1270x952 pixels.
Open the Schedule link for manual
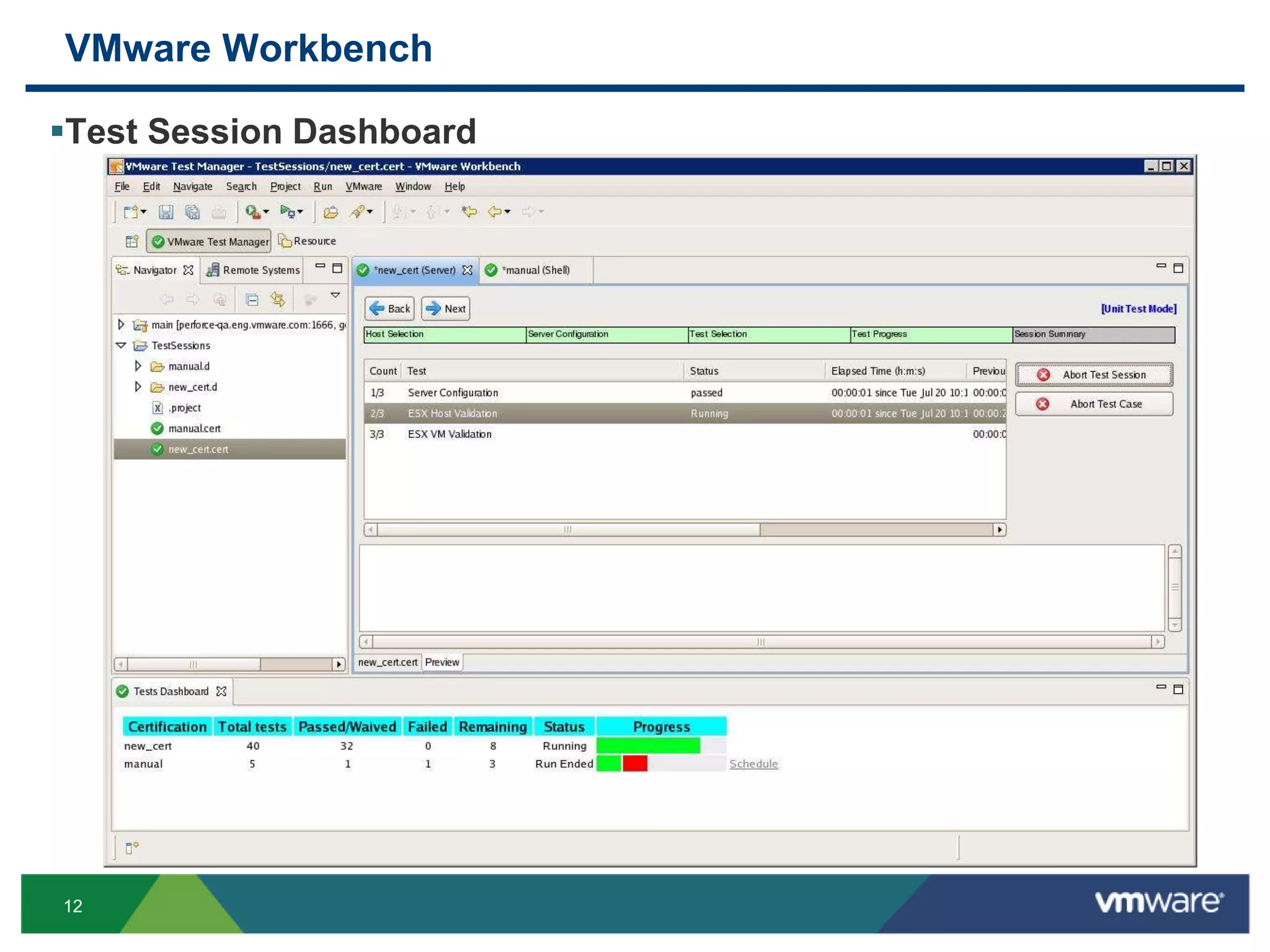[753, 764]
